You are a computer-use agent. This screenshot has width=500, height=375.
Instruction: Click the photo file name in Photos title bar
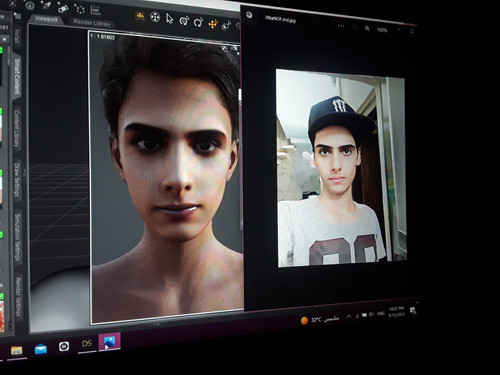(280, 19)
